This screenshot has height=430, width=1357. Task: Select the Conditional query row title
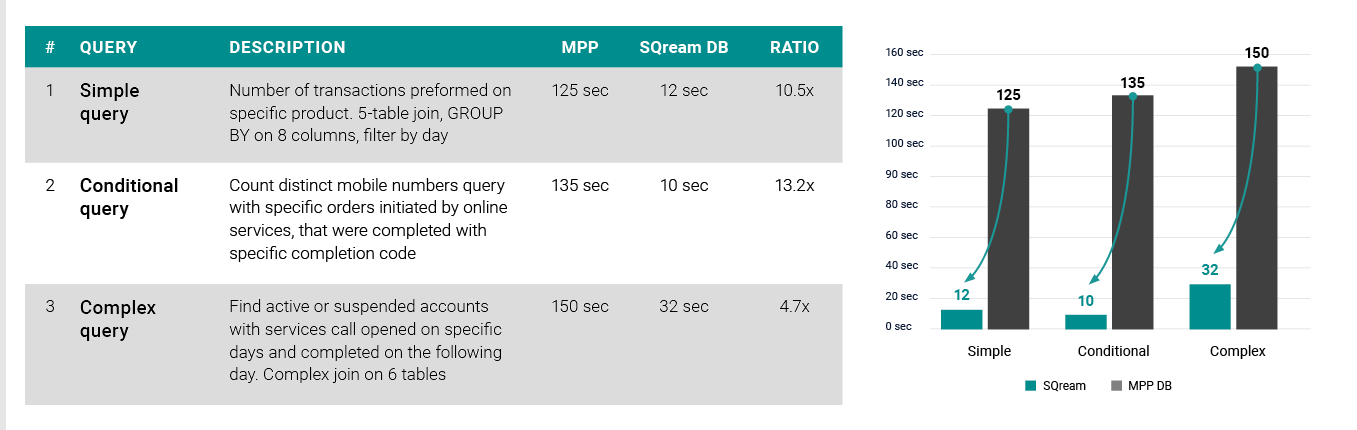pyautogui.click(x=129, y=197)
